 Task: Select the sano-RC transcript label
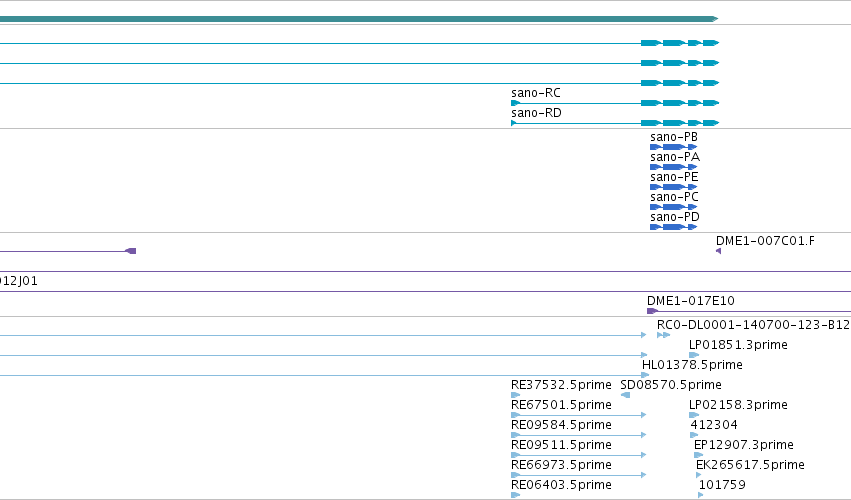point(536,93)
